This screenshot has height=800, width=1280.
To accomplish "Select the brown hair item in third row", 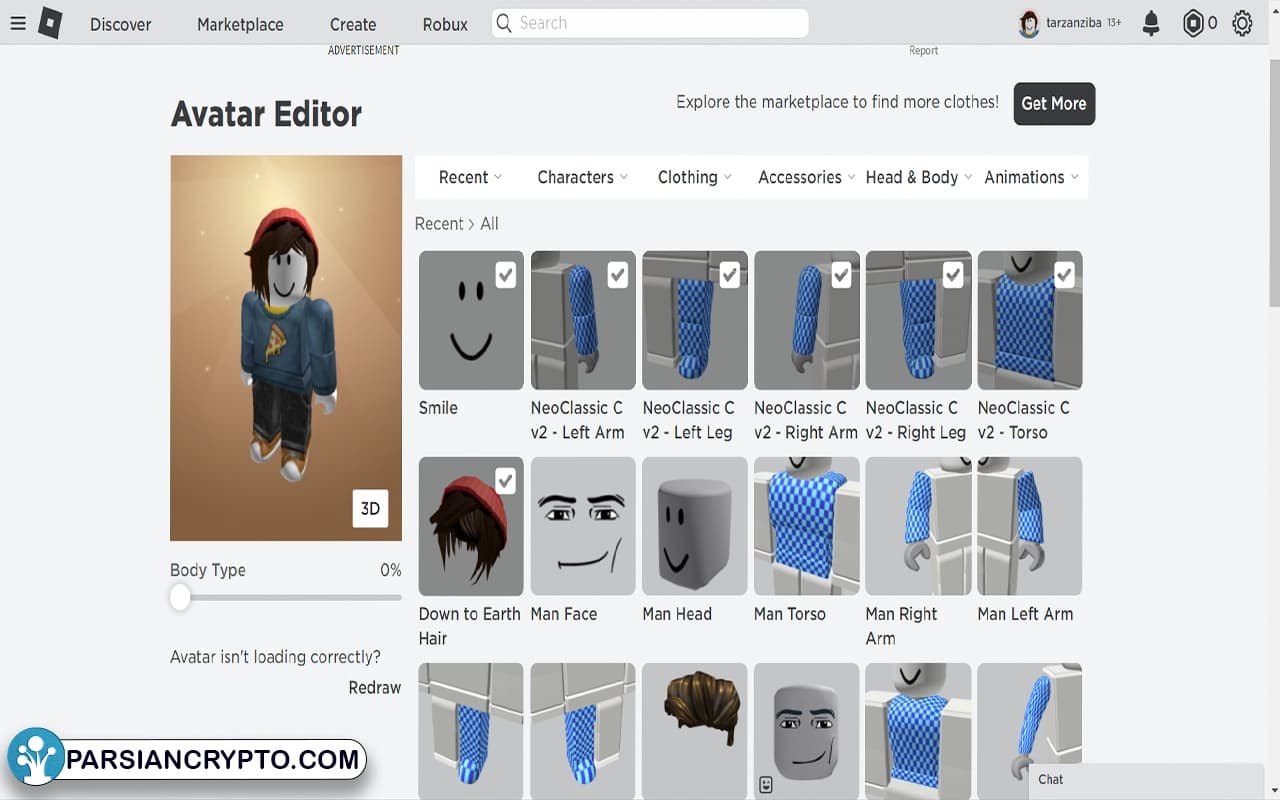I will (x=695, y=730).
